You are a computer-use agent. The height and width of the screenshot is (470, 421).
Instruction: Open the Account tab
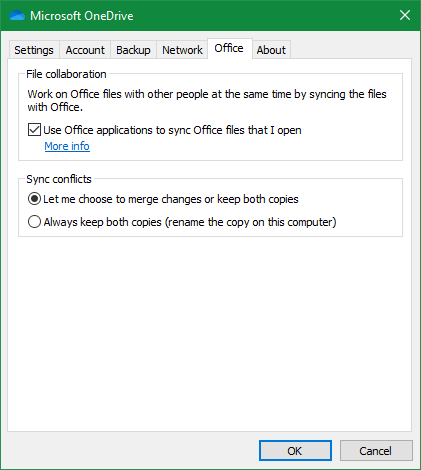(85, 50)
